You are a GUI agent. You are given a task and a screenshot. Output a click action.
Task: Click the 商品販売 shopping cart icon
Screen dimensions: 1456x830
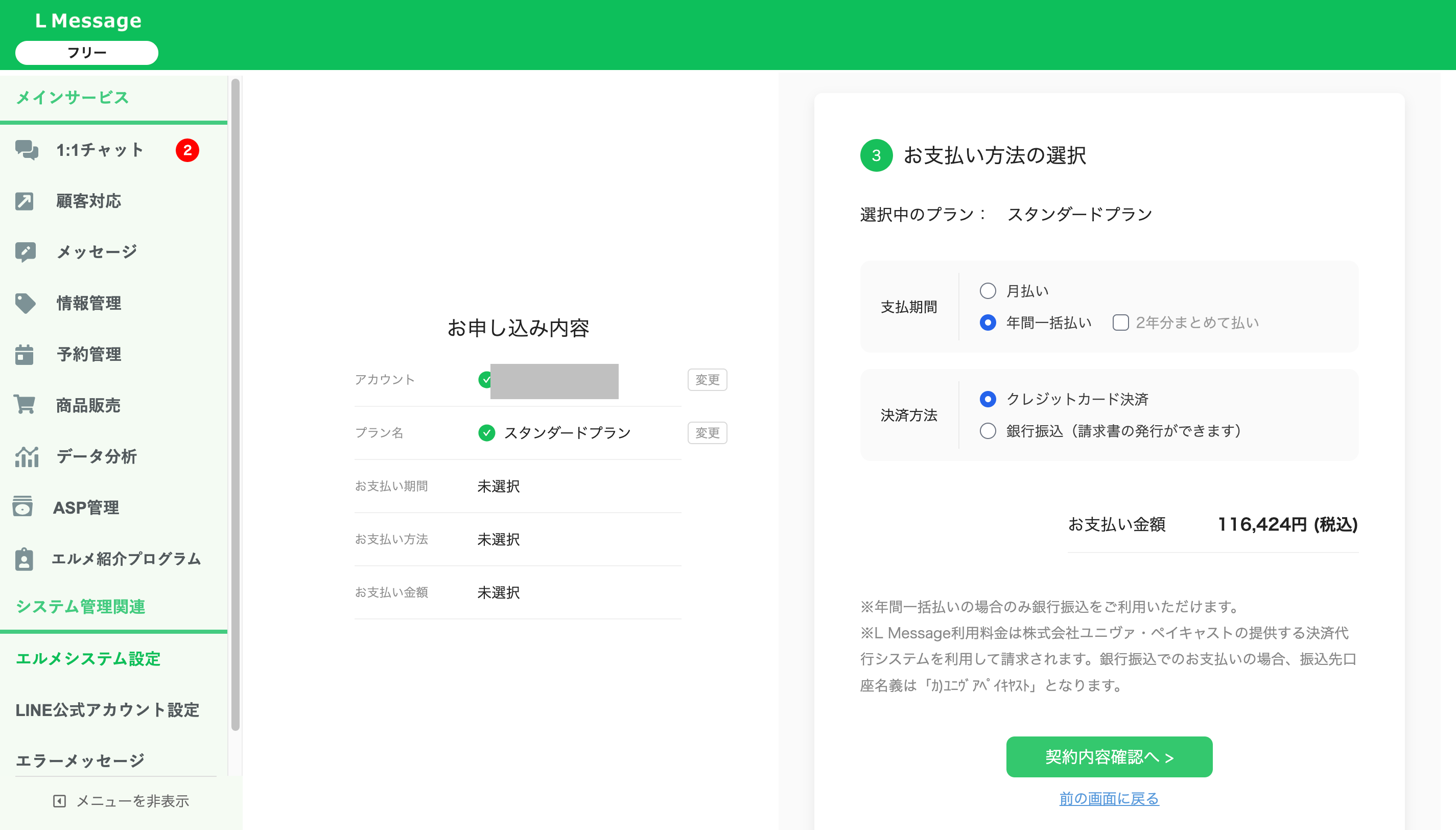[25, 405]
